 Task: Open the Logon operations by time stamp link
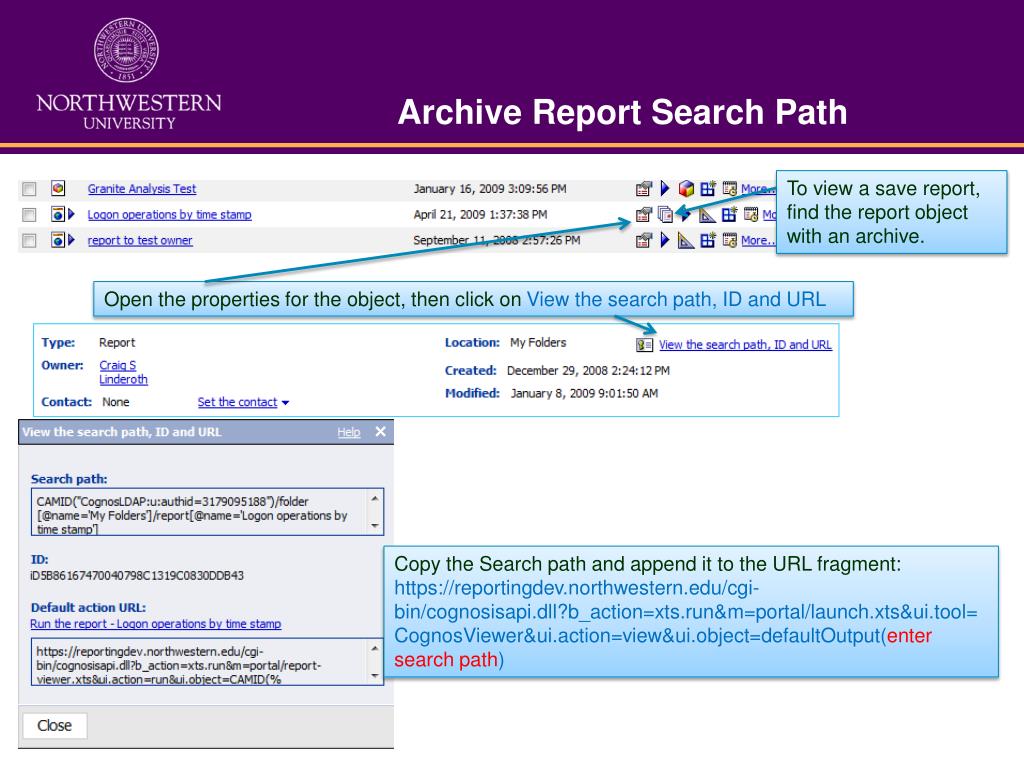tap(169, 214)
